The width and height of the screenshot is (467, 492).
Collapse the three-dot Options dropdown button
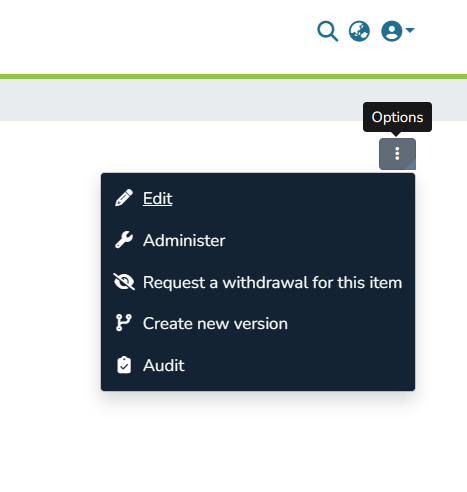click(397, 154)
